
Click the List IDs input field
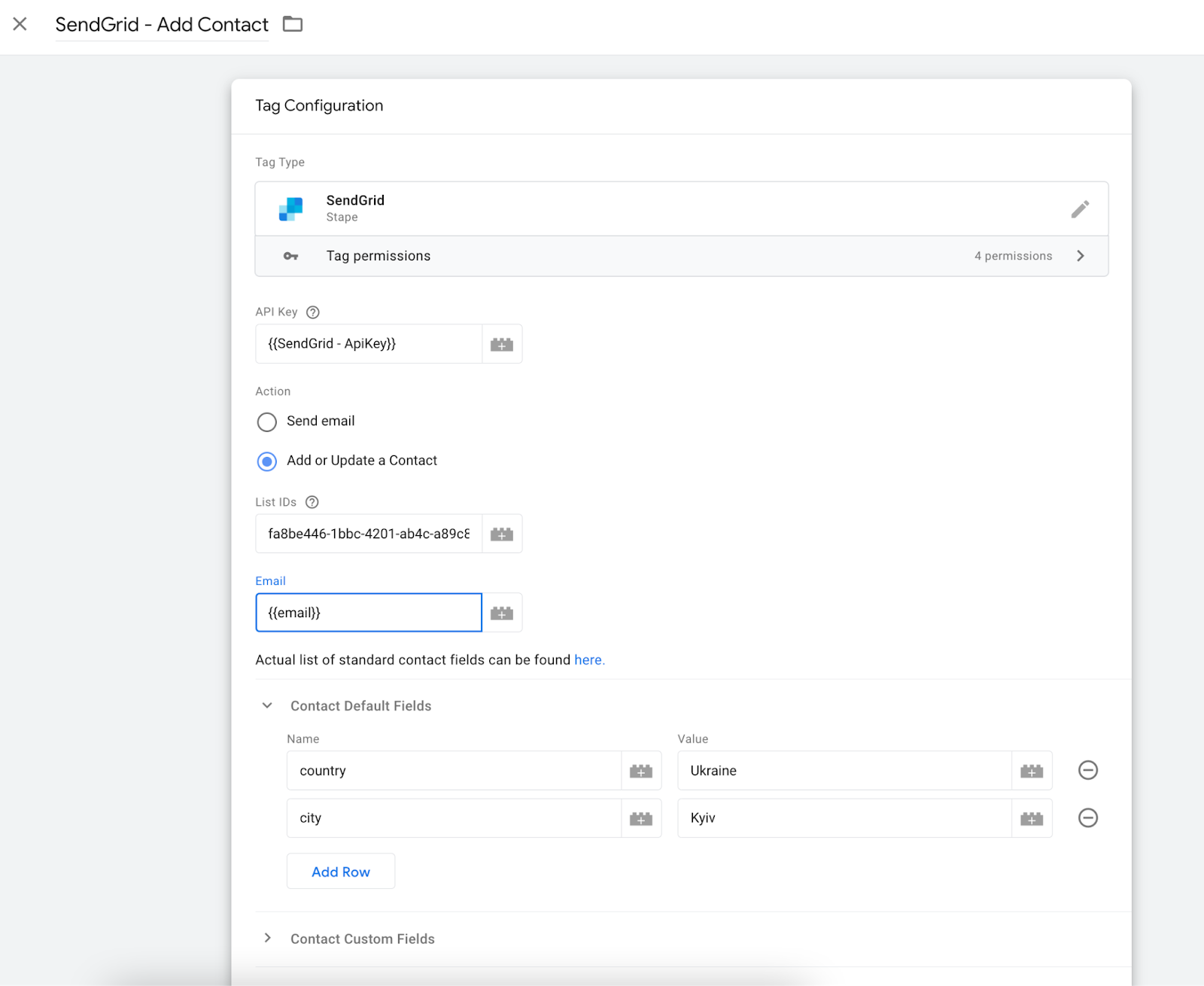(x=369, y=534)
